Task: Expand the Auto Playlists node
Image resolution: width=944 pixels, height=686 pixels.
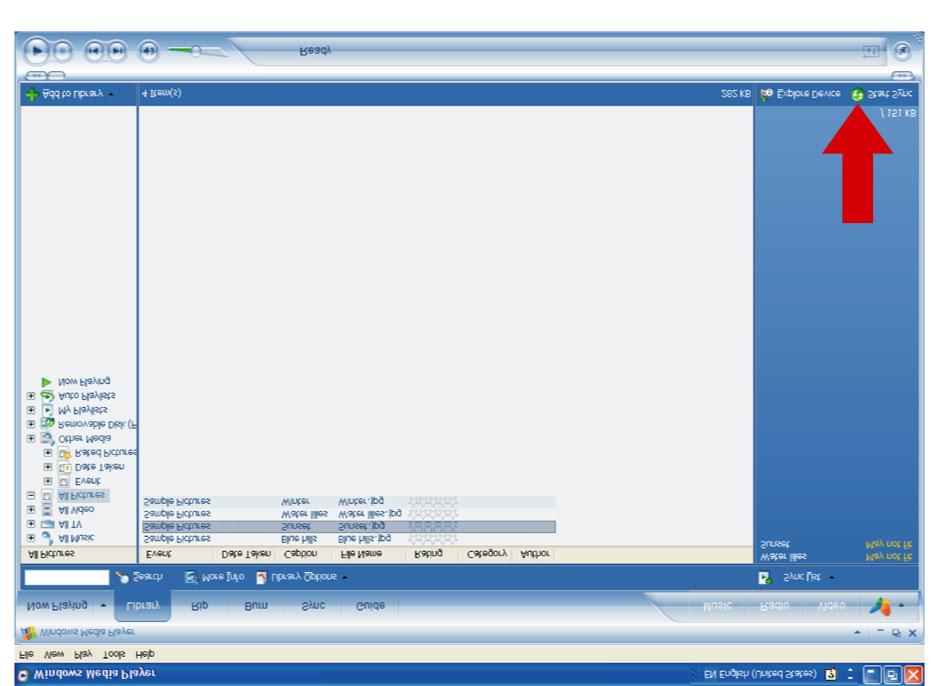Action: pyautogui.click(x=31, y=396)
